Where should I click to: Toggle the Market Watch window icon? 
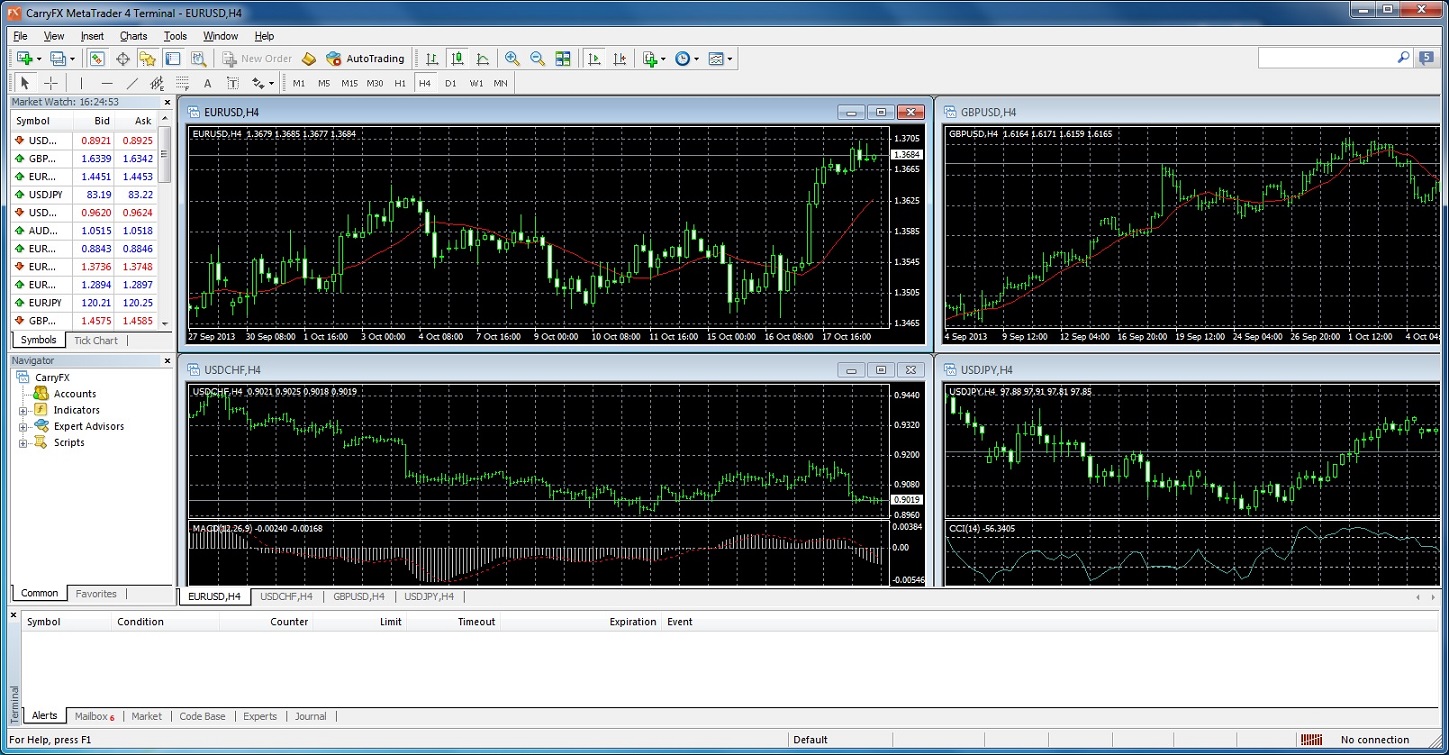[x=97, y=59]
